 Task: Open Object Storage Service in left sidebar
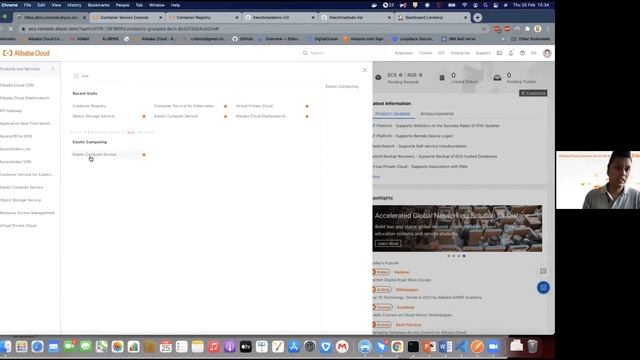click(x=20, y=200)
